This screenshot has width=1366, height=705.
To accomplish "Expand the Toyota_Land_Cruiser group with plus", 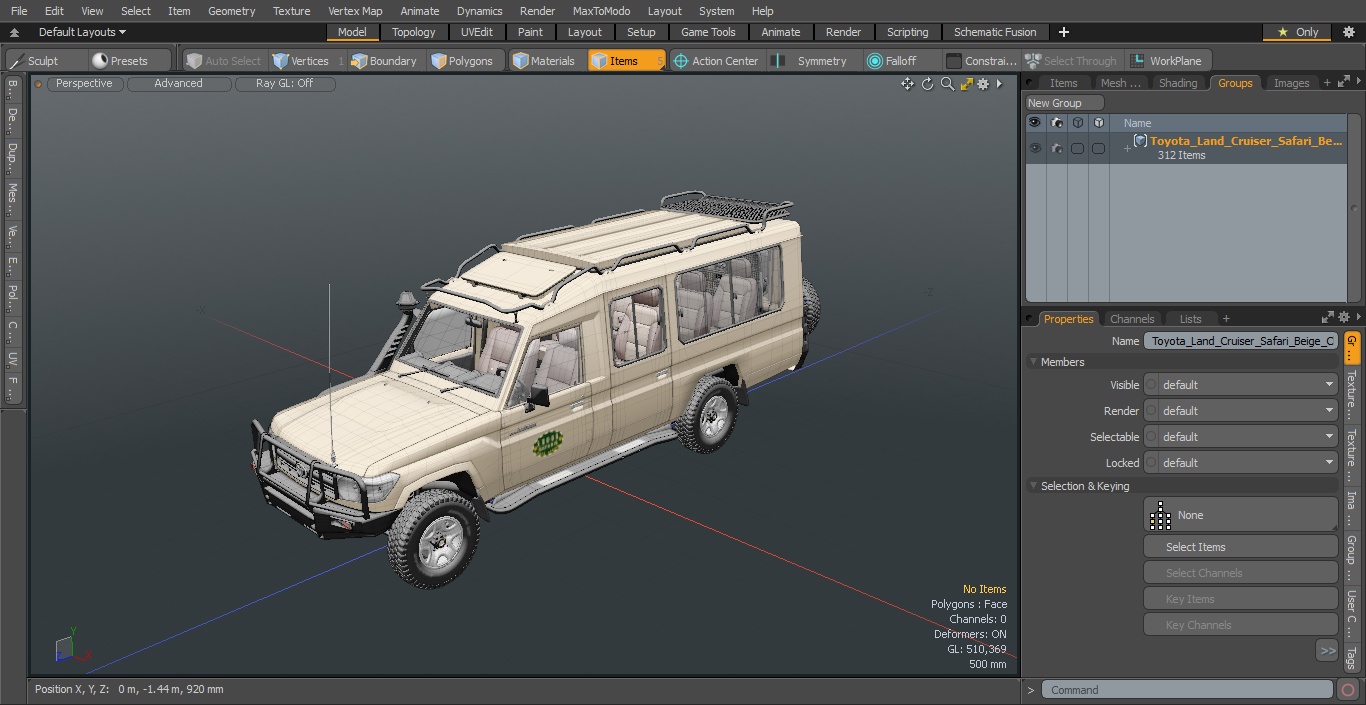I will point(1127,148).
